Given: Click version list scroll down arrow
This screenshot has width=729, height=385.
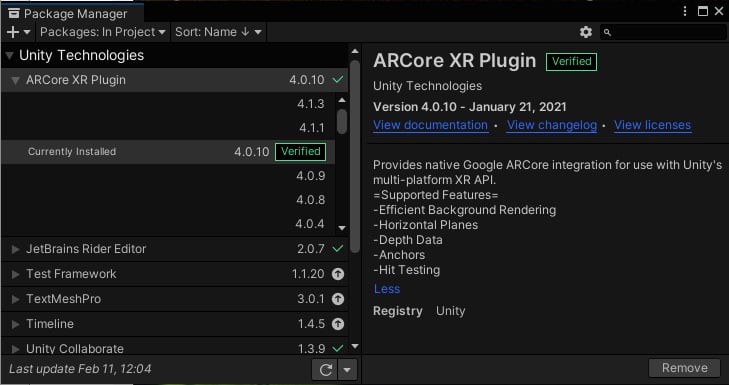Looking at the screenshot, I should 342,228.
